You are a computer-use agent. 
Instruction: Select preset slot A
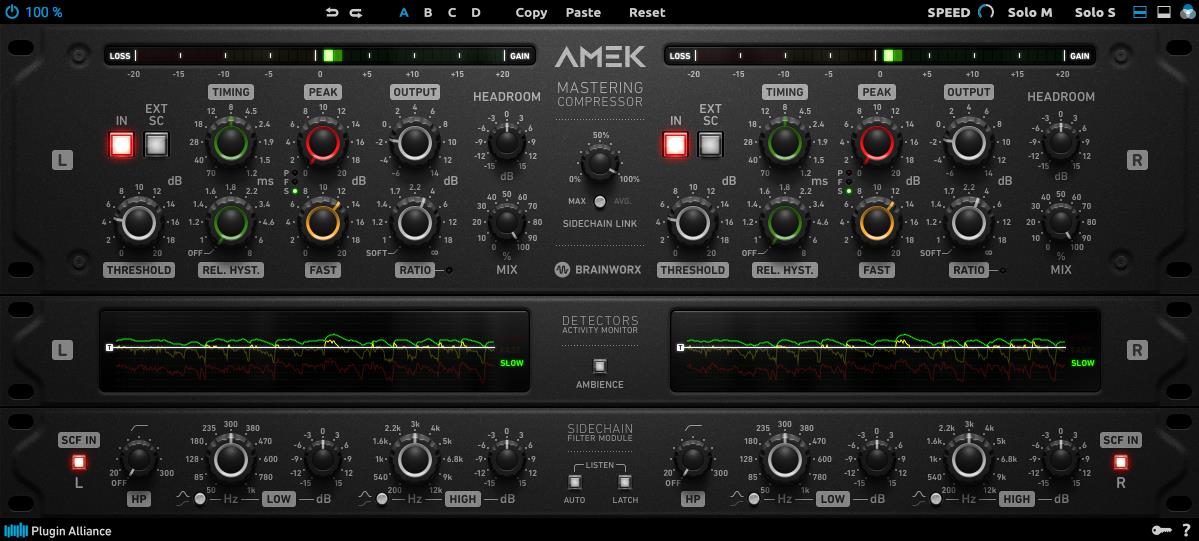[405, 12]
